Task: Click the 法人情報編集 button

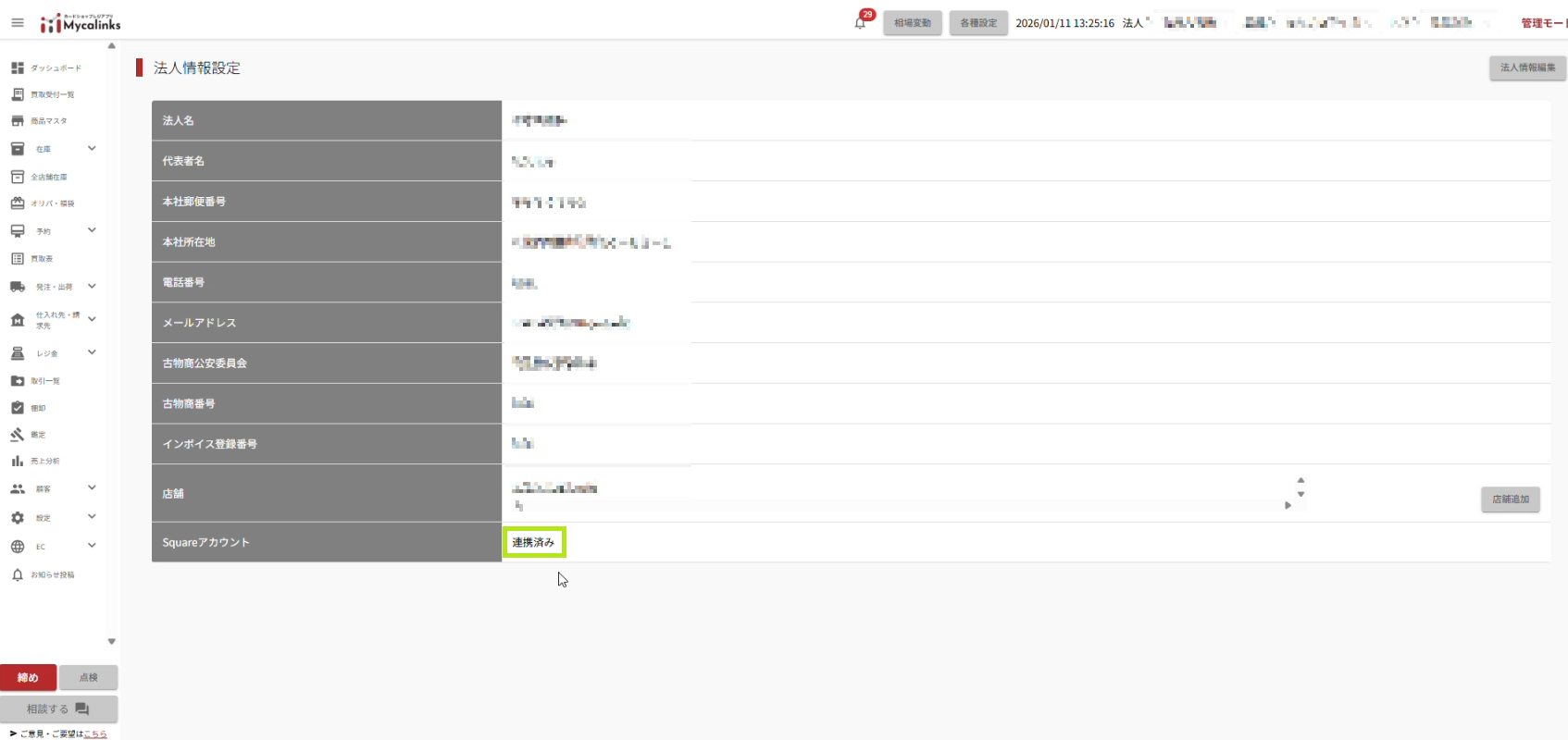Action: (1527, 68)
